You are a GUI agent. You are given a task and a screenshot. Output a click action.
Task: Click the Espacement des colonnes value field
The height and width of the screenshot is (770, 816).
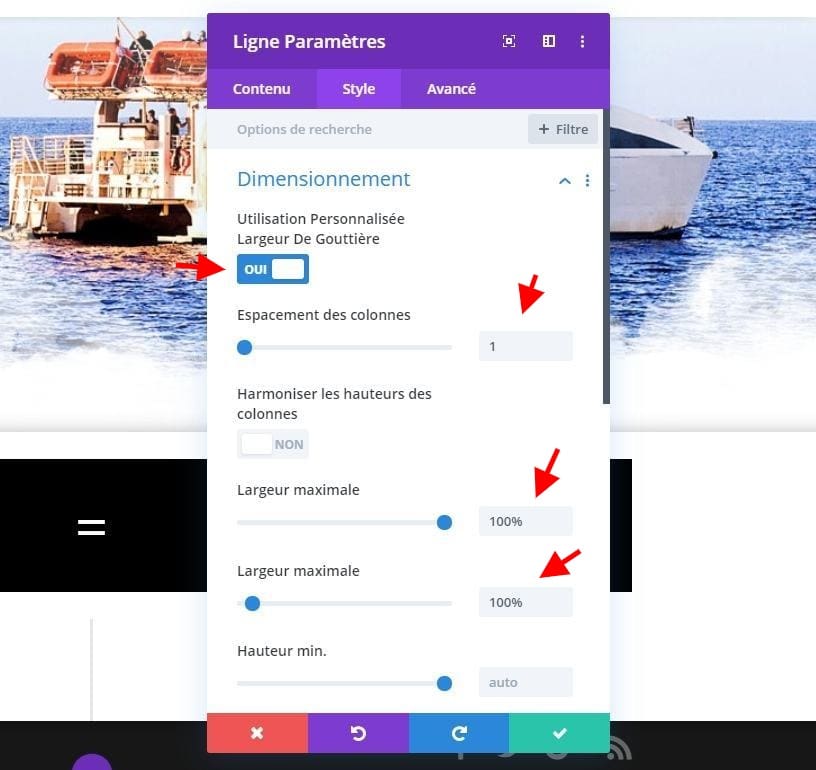click(x=526, y=346)
